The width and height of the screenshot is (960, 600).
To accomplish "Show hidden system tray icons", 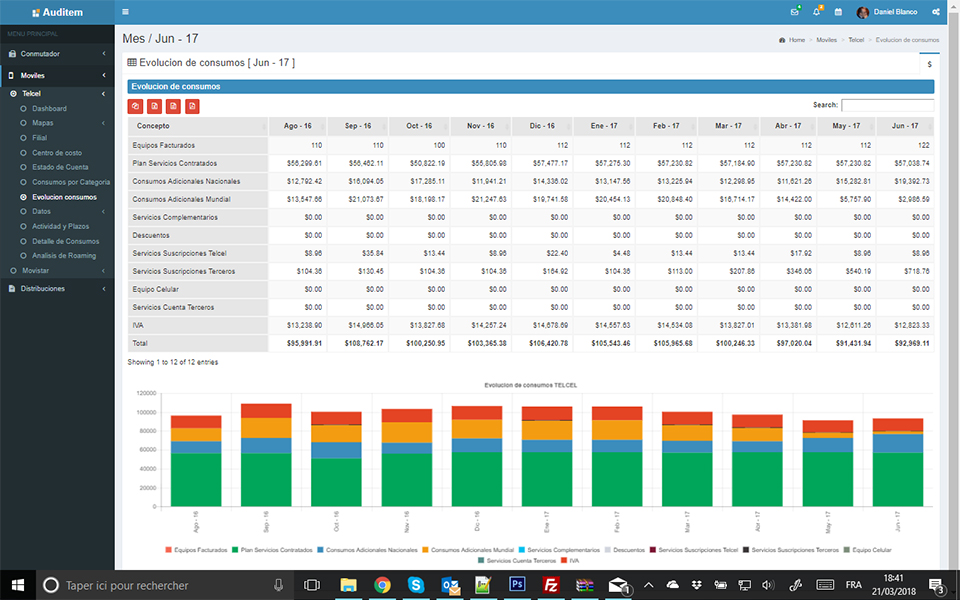I will coord(649,585).
